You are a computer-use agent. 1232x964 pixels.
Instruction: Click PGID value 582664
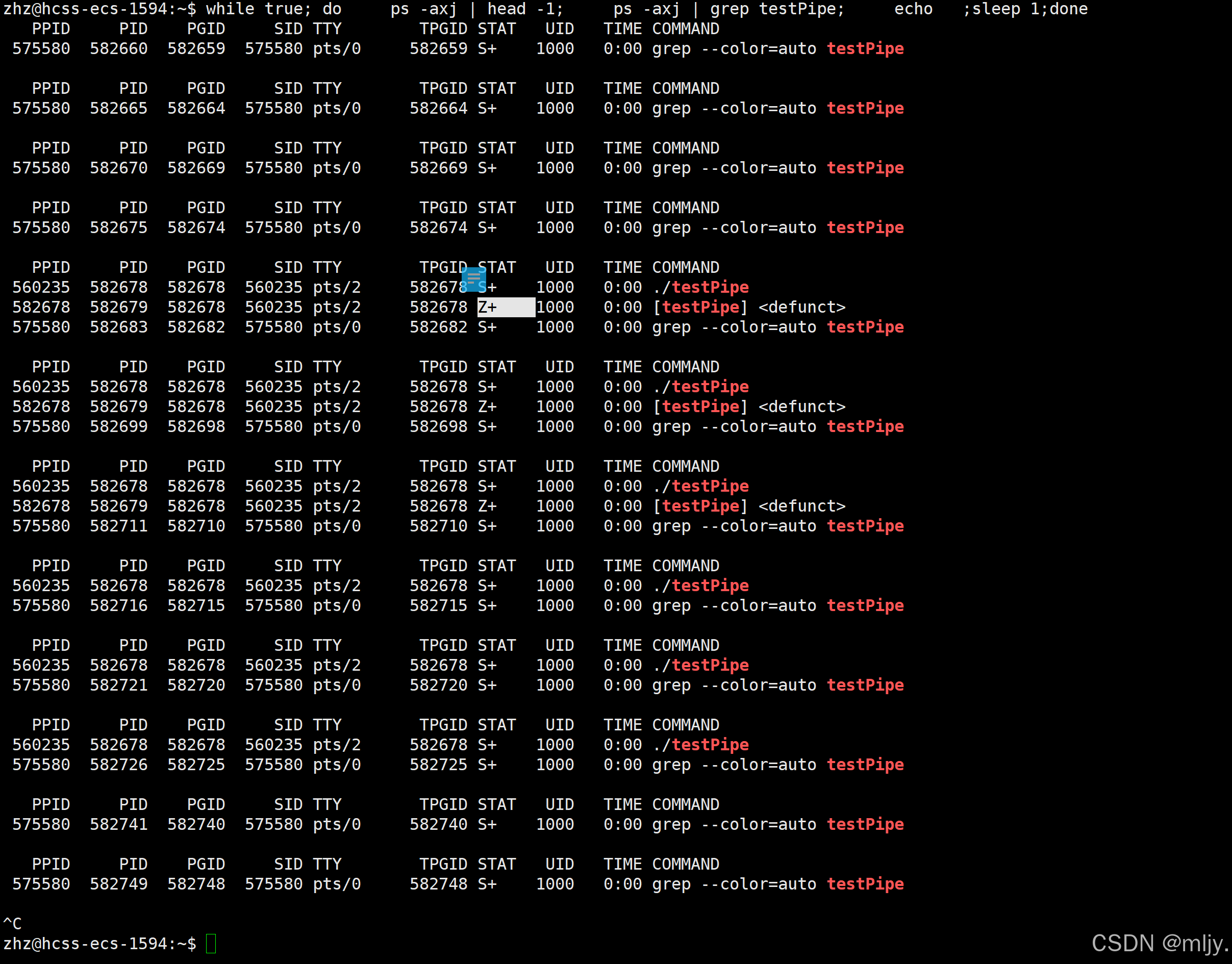pos(196,108)
